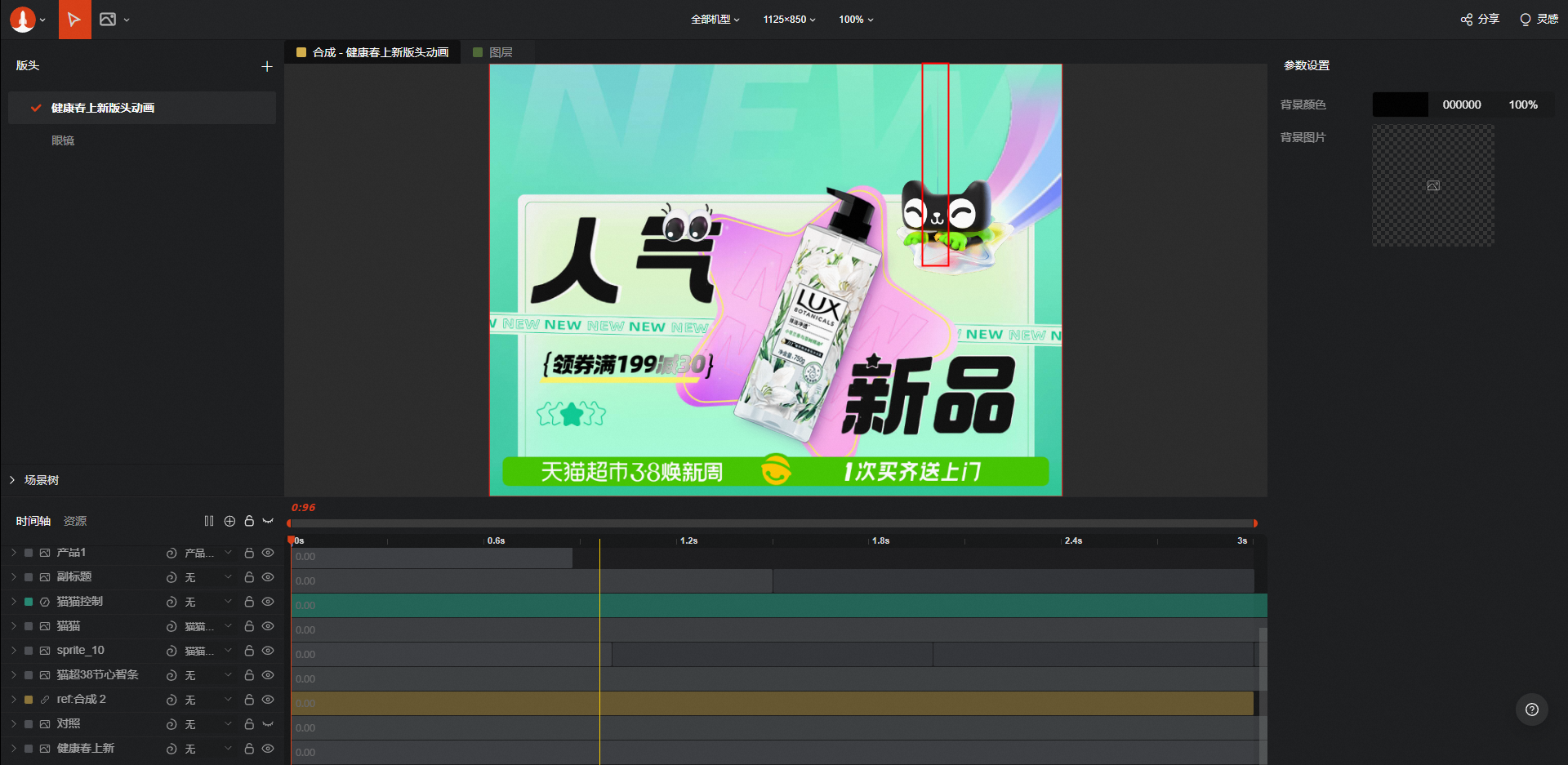Open the orange app logo menu

(22, 20)
